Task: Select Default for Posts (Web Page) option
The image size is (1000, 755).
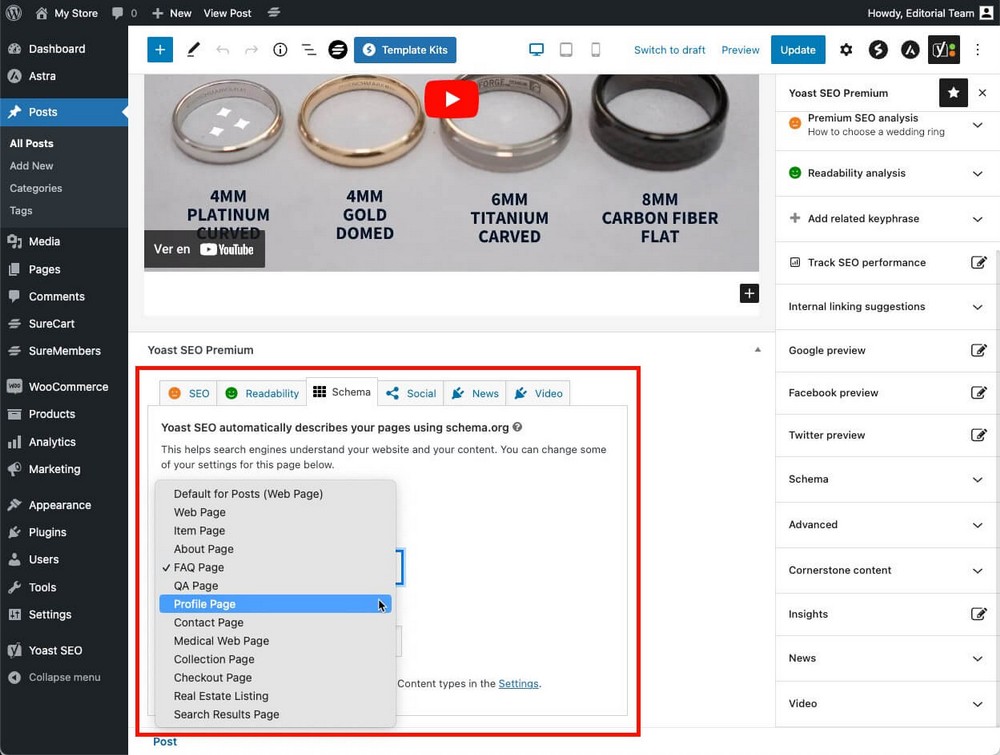Action: point(276,494)
